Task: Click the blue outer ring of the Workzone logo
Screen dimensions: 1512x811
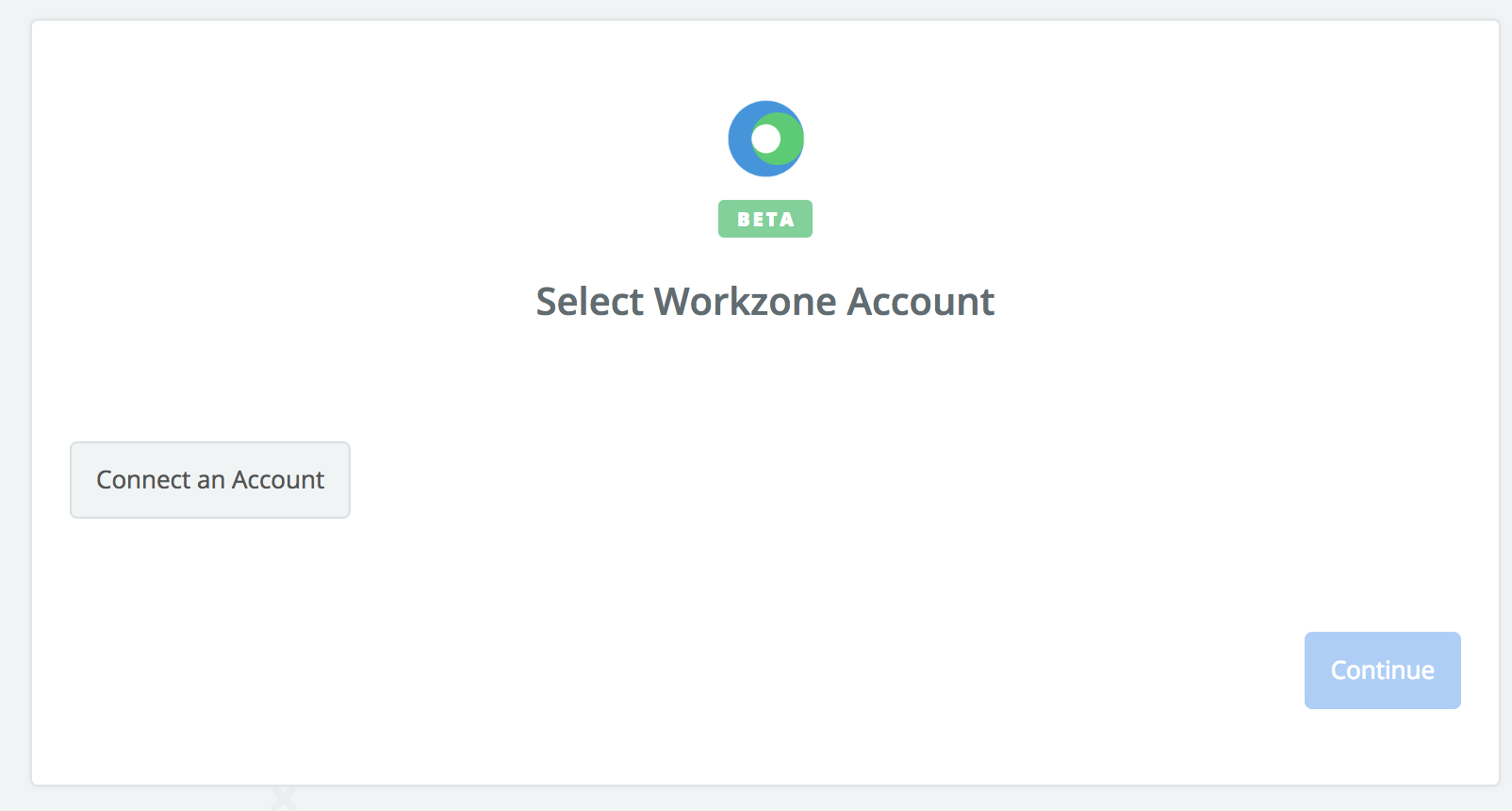Action: (739, 139)
